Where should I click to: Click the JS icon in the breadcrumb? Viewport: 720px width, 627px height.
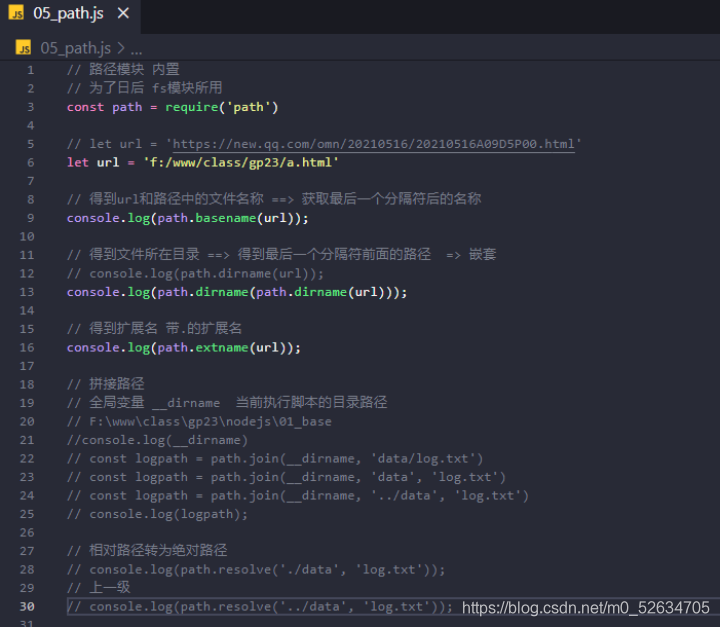point(23,47)
